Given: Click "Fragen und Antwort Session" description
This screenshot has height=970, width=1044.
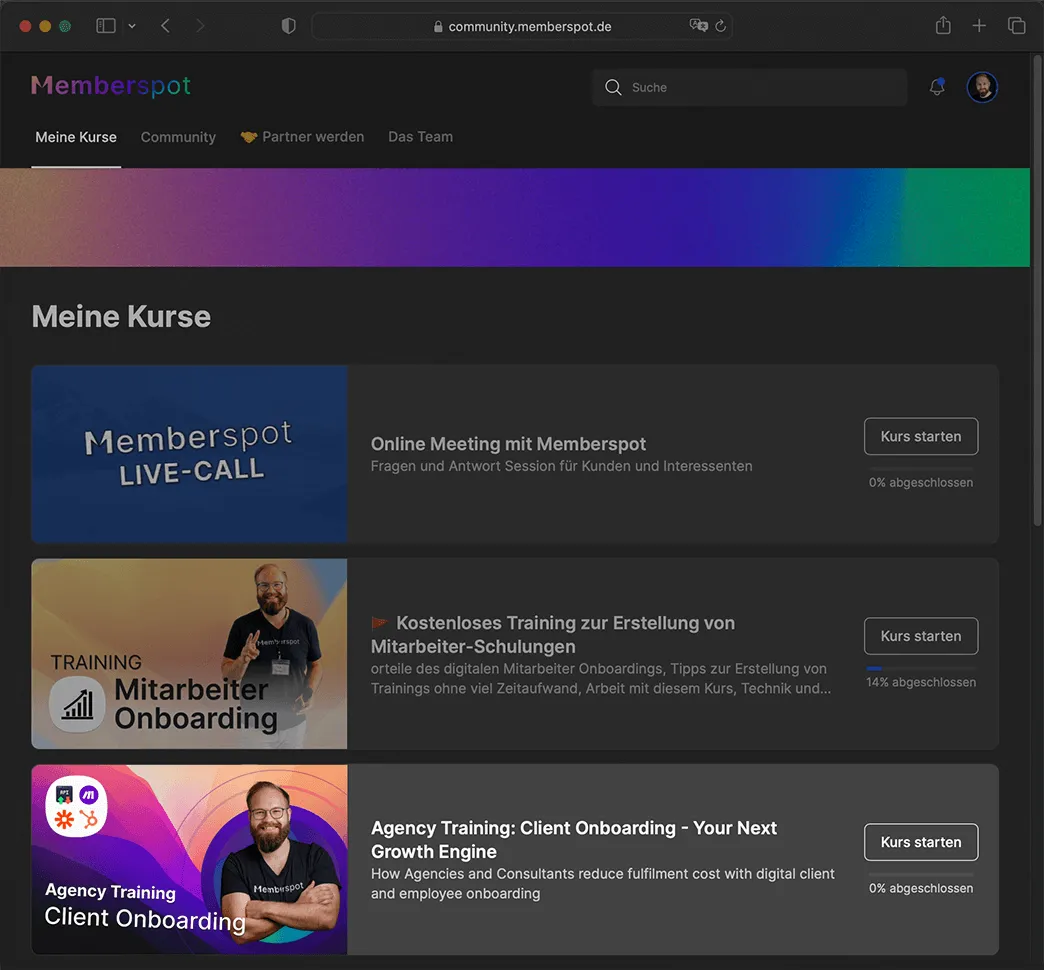Looking at the screenshot, I should point(561,466).
